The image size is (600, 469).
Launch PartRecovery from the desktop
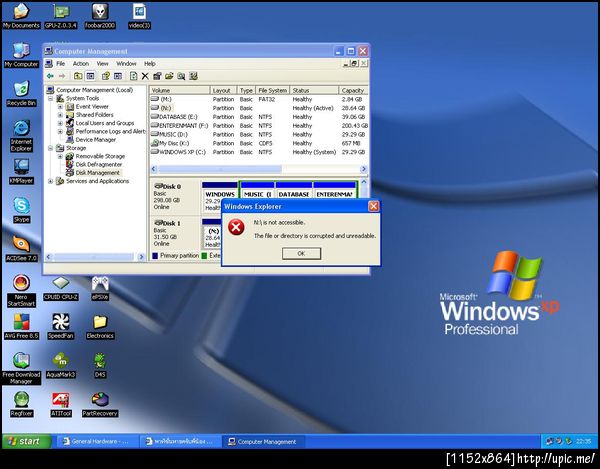tap(100, 404)
